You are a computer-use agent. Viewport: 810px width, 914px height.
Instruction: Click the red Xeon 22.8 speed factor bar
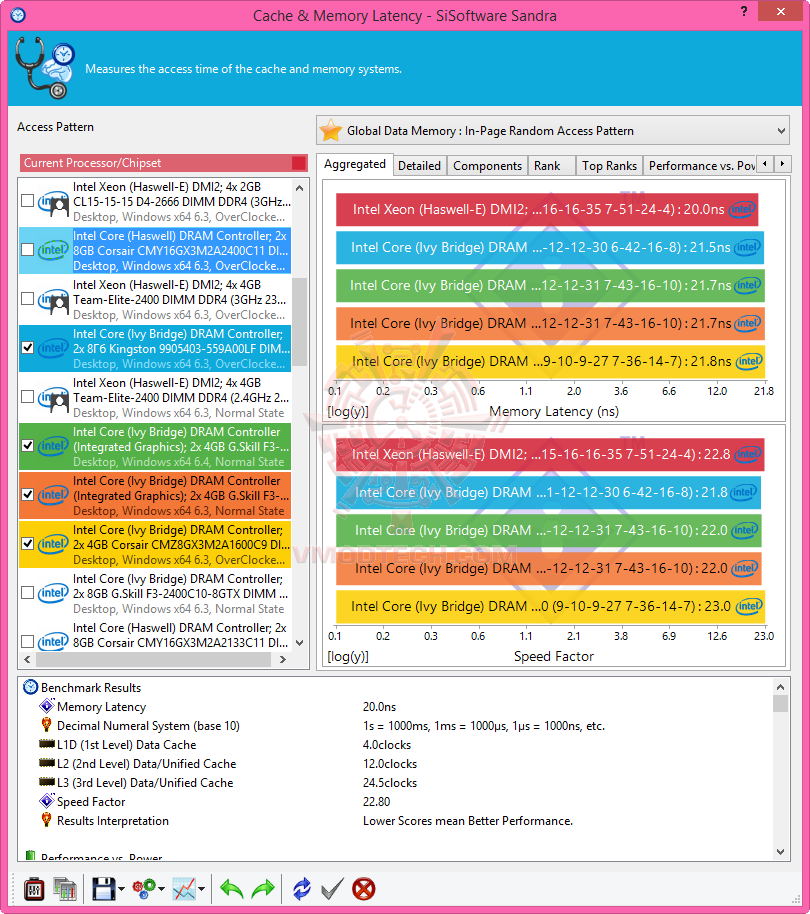pos(550,454)
